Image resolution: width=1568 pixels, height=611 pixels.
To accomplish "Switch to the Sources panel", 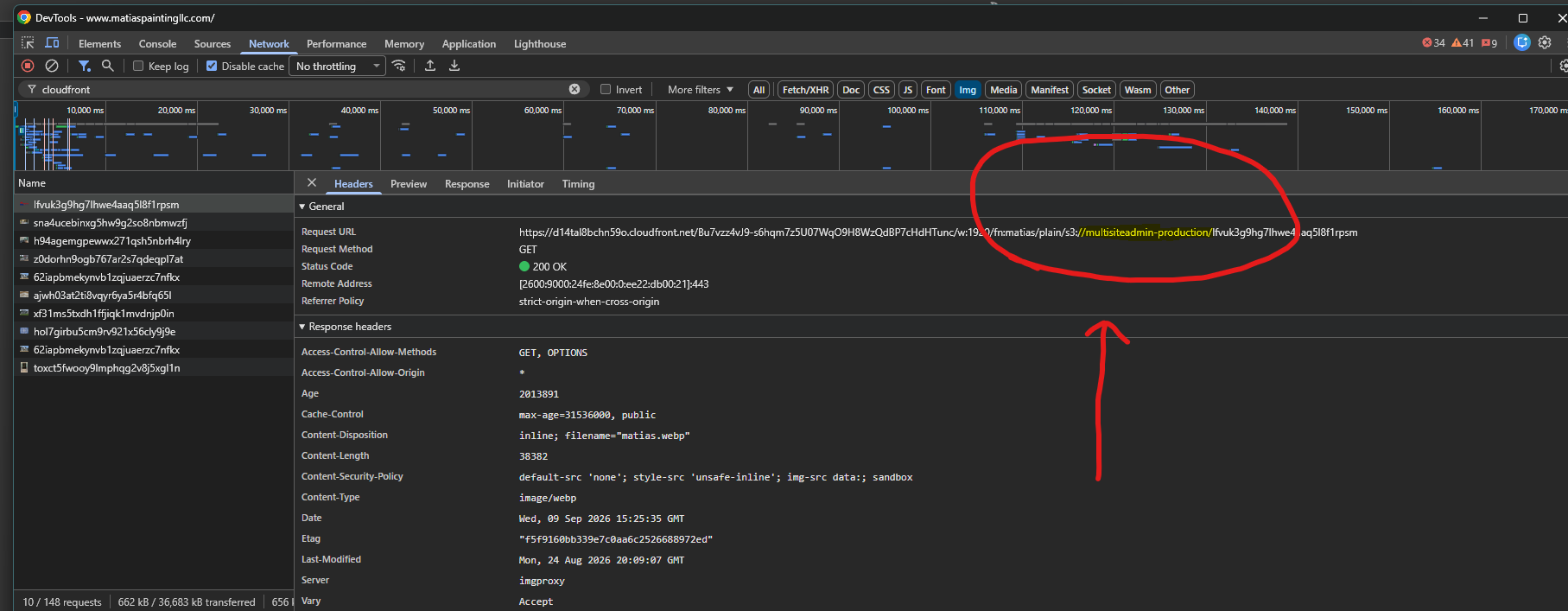I will [213, 43].
